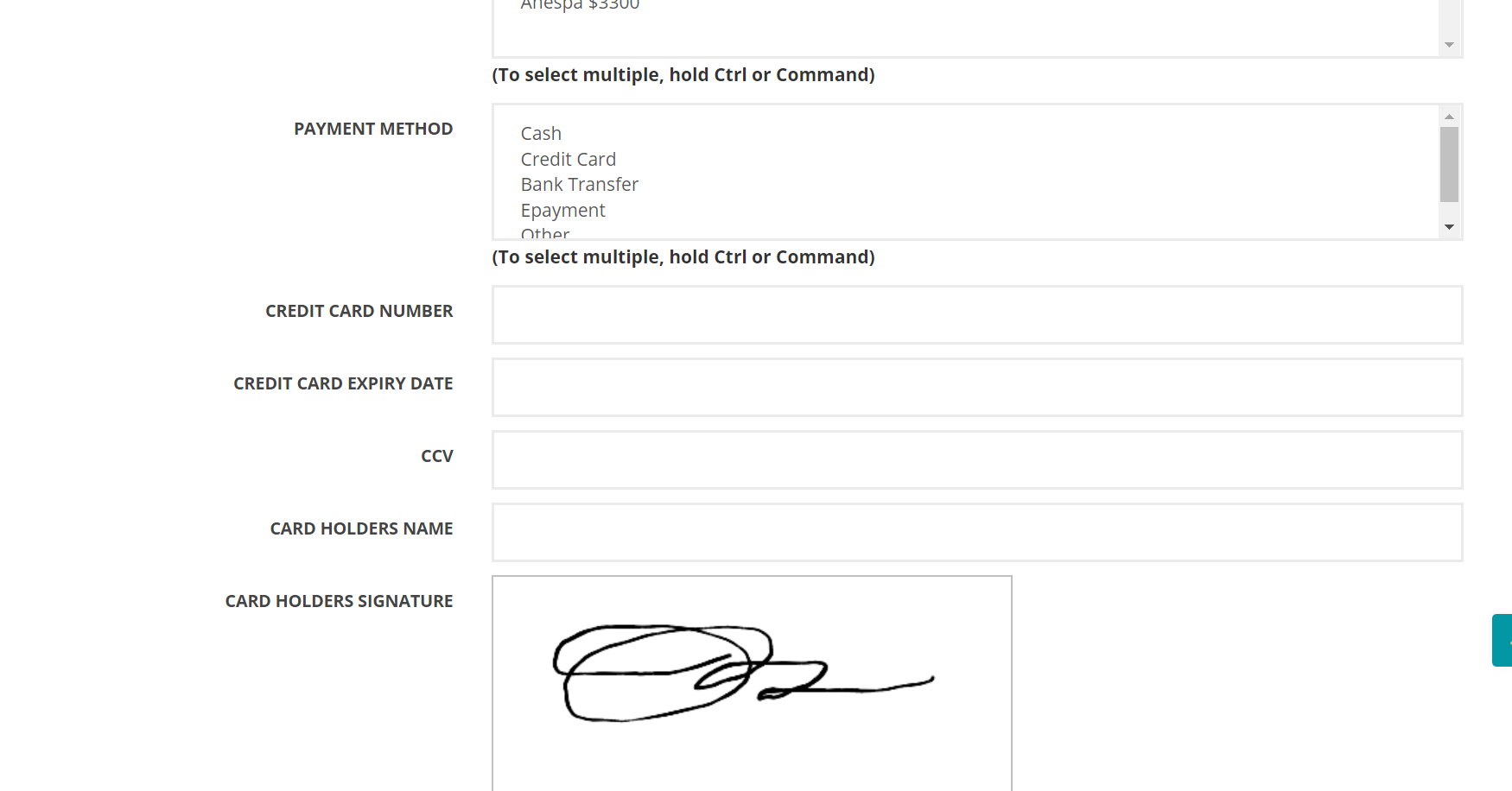Click the Card Holders Name field

click(976, 532)
